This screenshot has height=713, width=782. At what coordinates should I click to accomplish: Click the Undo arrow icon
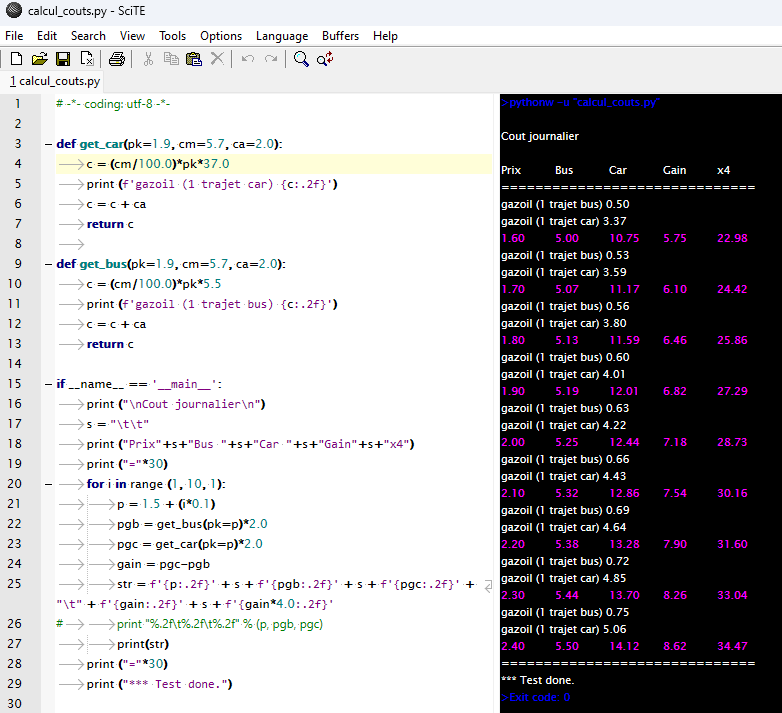coord(248,59)
